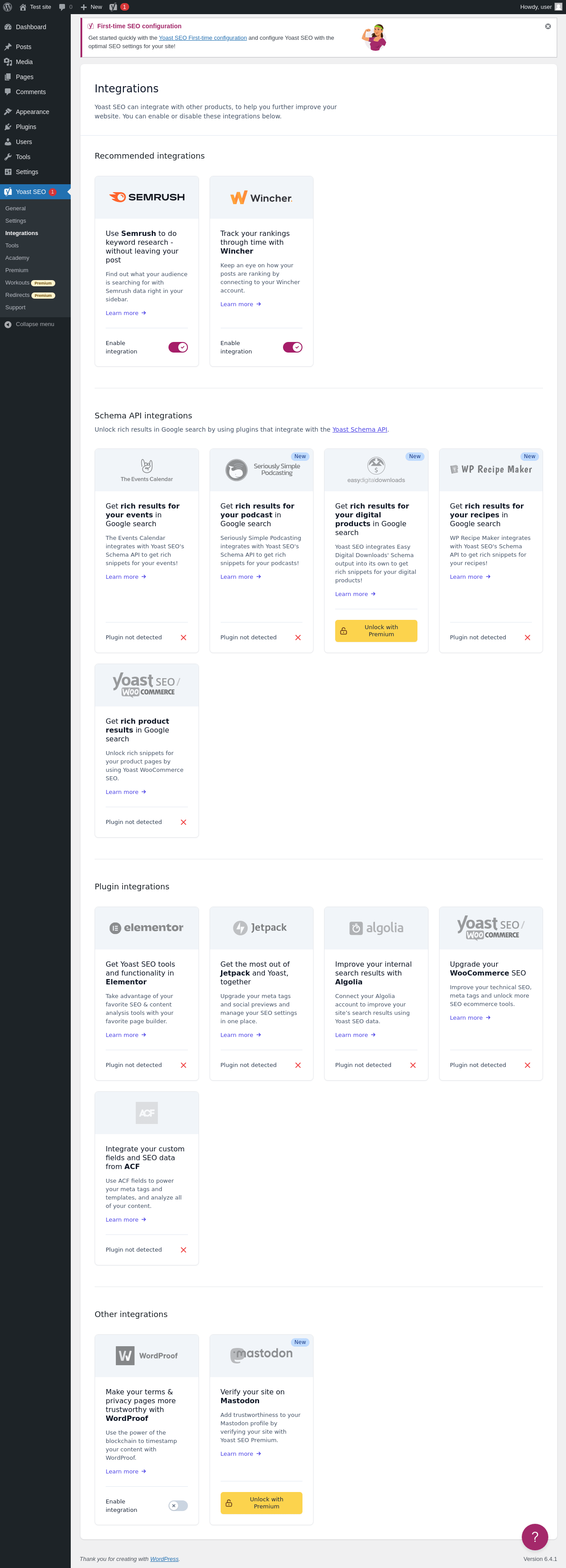Click Yoast WooCommerce SEO logo in Schema section
This screenshot has height=1568, width=566.
pos(147,685)
